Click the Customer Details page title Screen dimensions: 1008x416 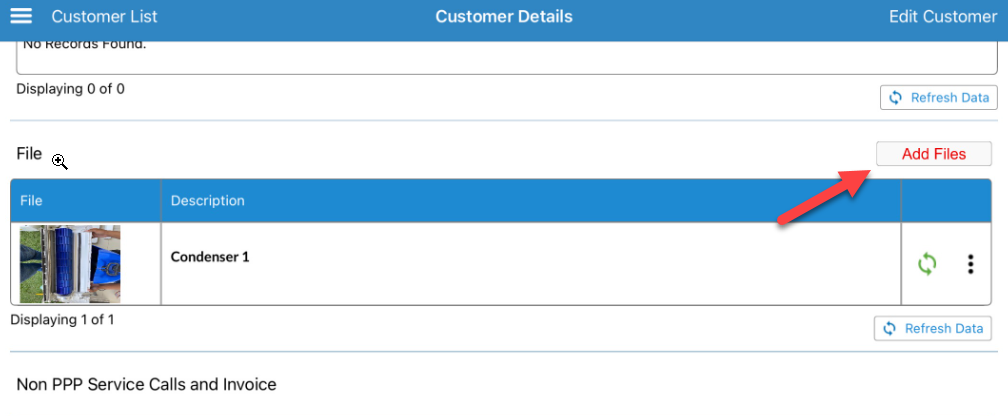(x=504, y=16)
